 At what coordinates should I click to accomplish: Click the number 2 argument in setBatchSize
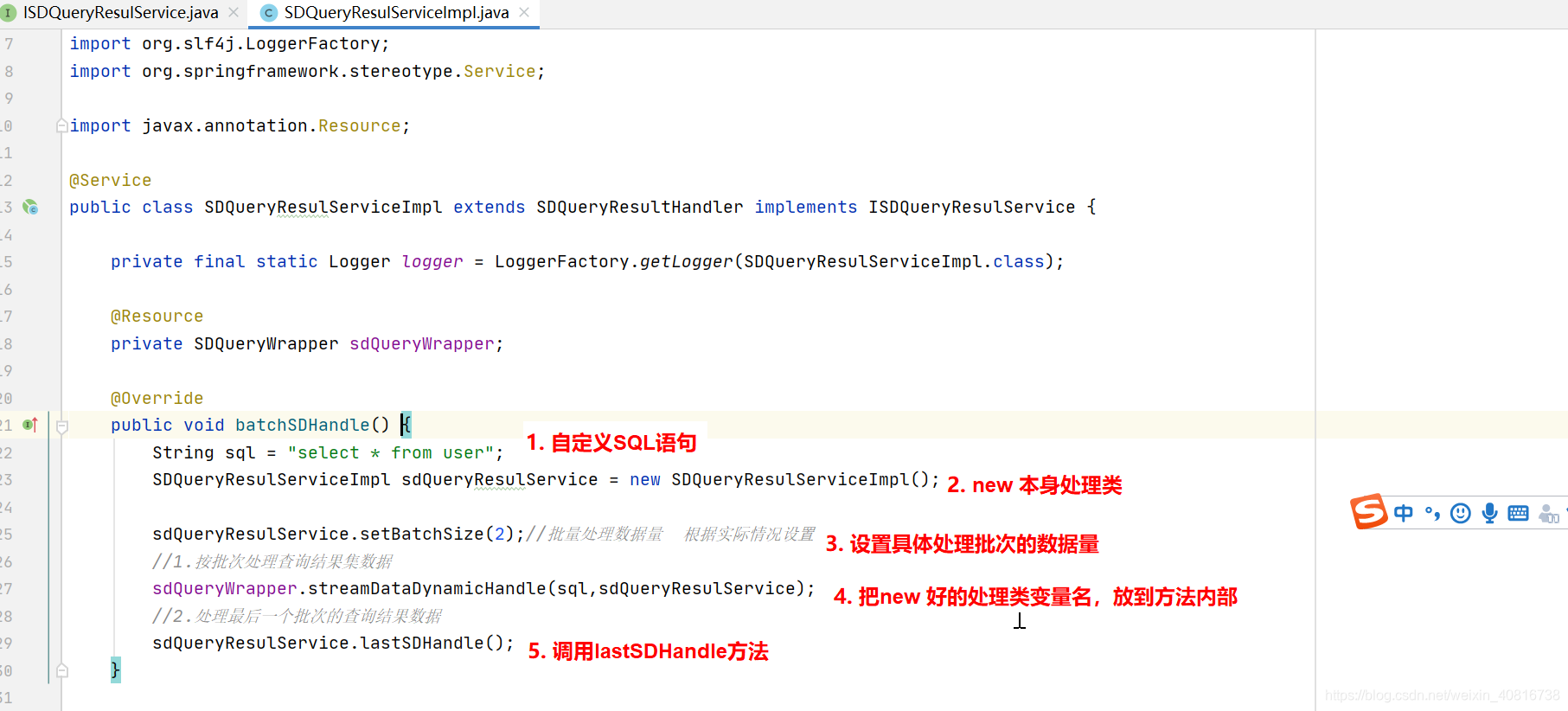tap(500, 534)
